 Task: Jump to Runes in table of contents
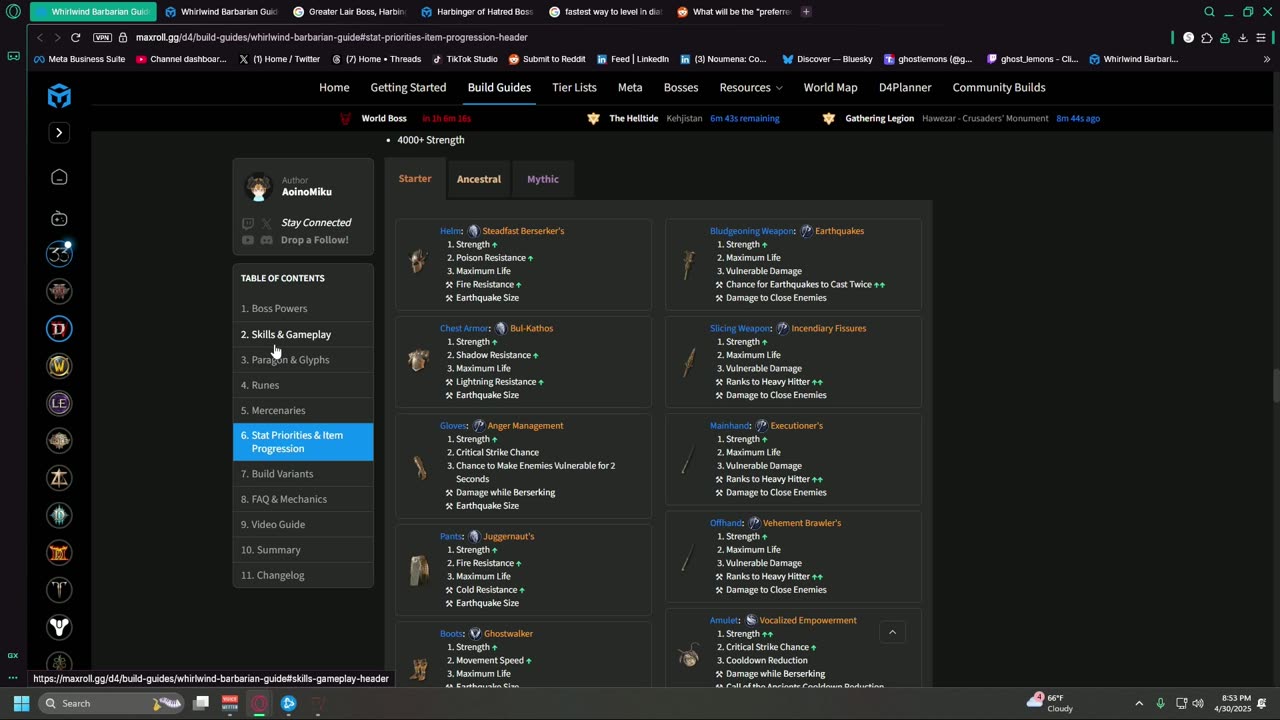coord(303,385)
